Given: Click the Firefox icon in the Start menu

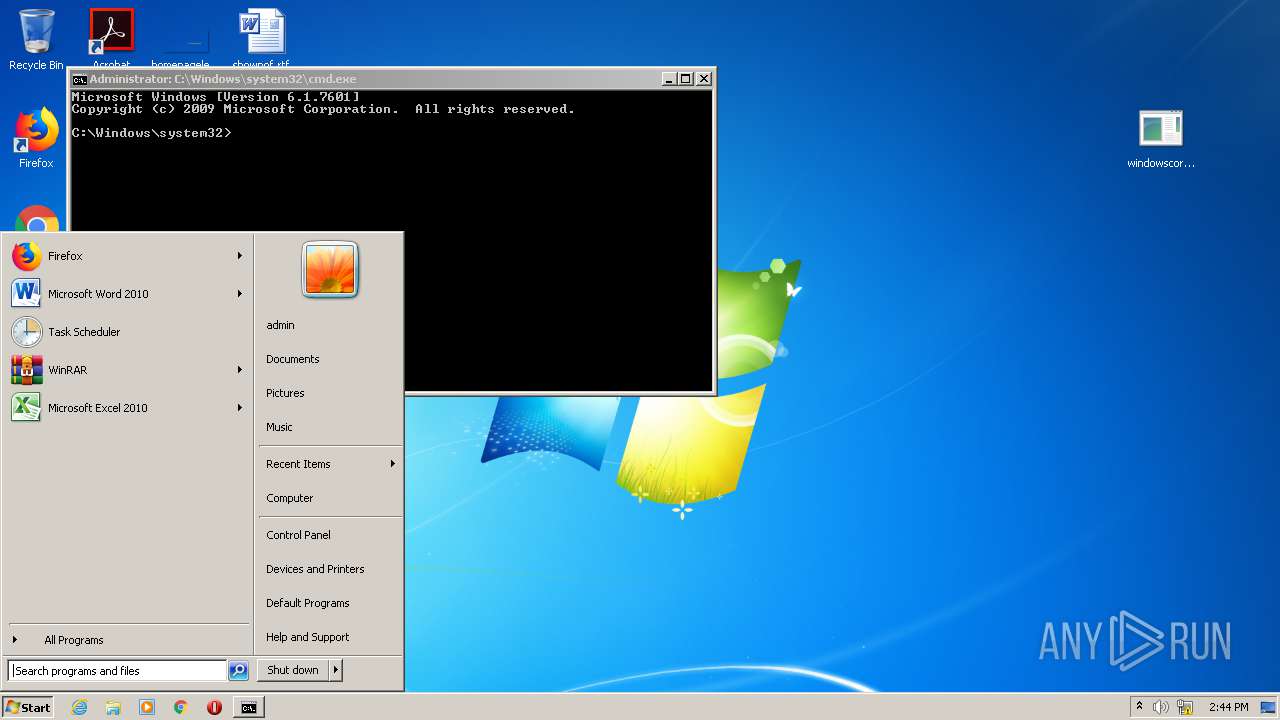Looking at the screenshot, I should tap(27, 256).
